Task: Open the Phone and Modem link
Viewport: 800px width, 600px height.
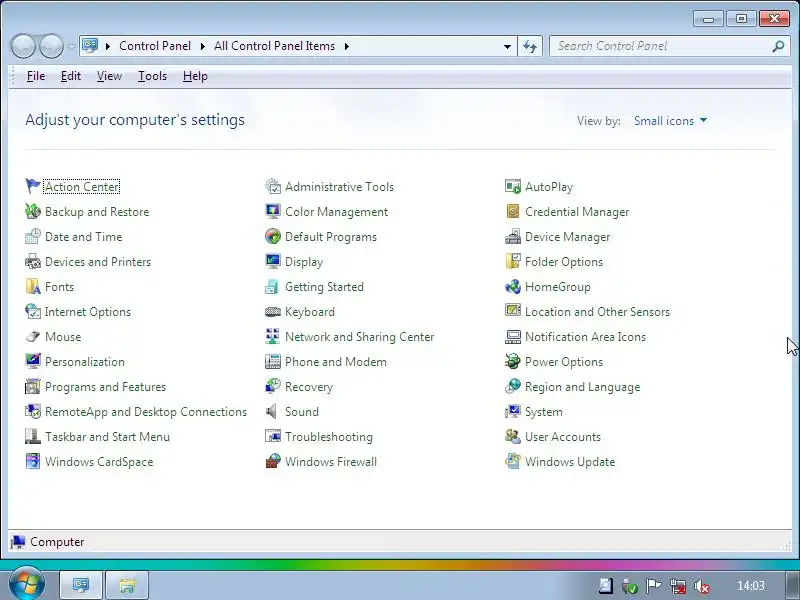Action: click(336, 362)
